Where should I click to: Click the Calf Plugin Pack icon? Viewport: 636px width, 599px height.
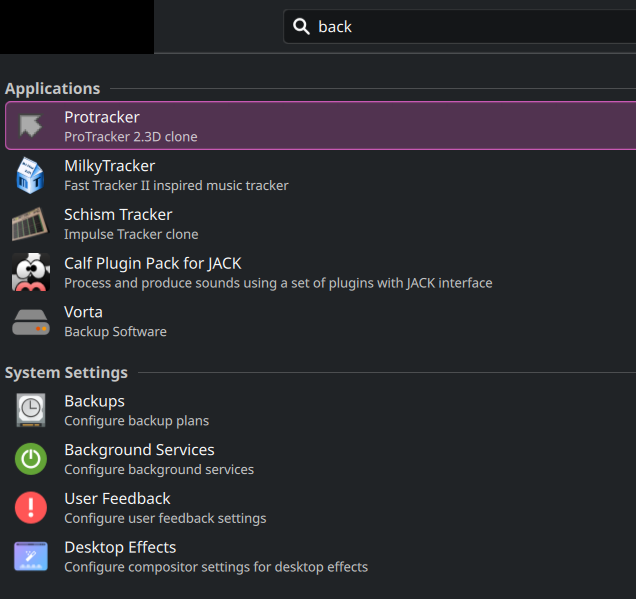[31, 273]
